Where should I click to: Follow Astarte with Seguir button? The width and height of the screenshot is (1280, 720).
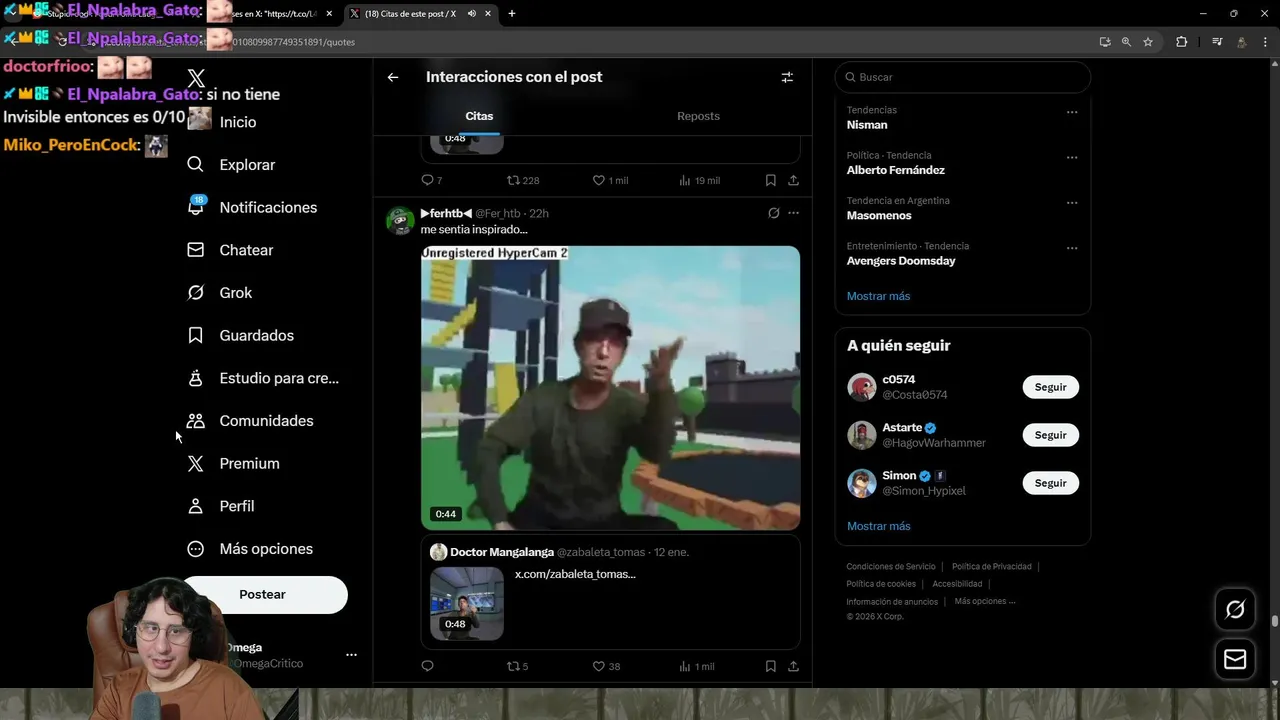tap(1050, 435)
